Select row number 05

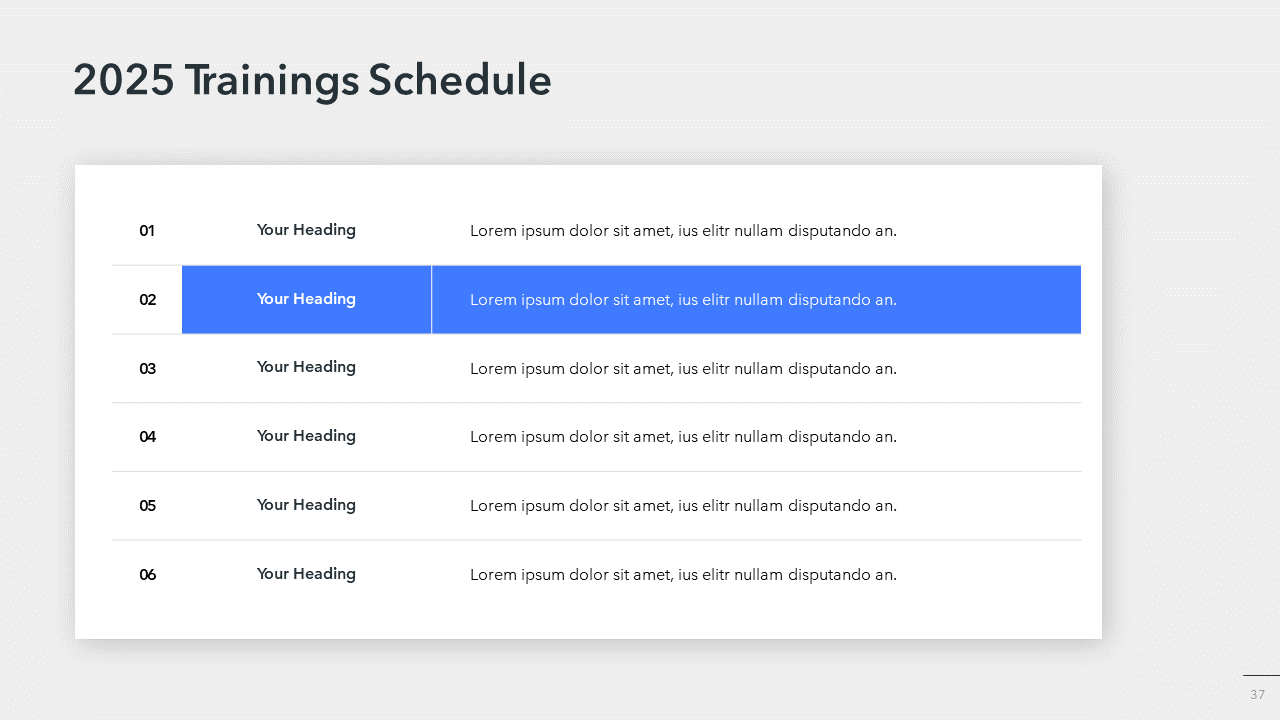tap(147, 506)
